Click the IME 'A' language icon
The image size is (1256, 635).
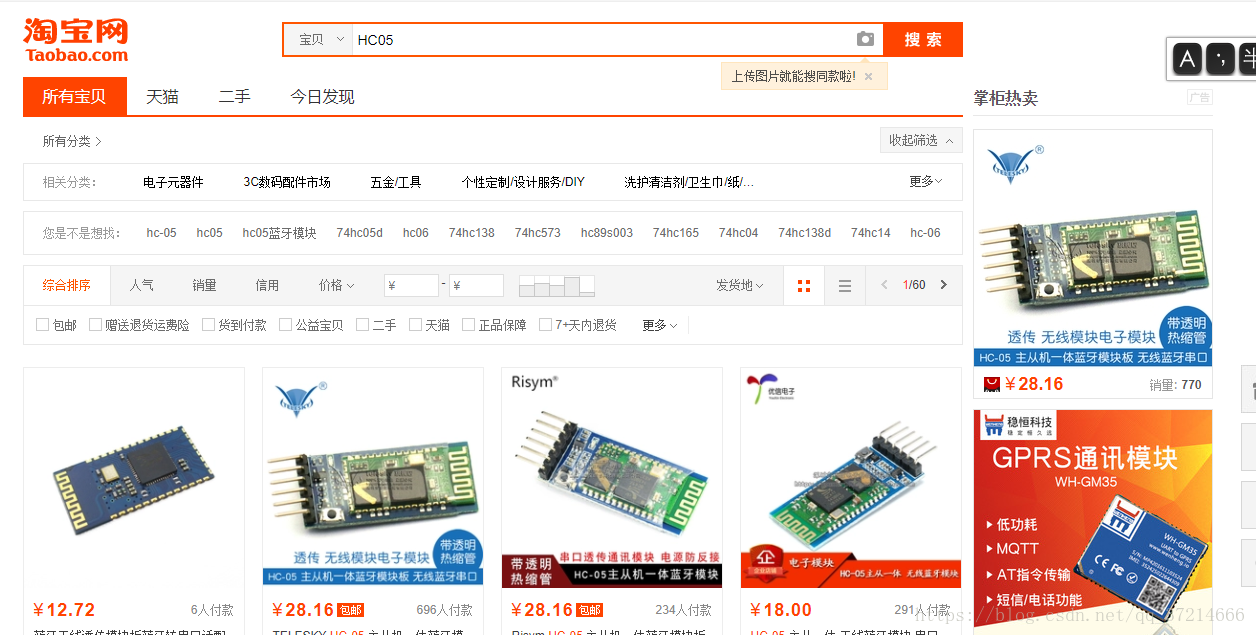(1187, 59)
